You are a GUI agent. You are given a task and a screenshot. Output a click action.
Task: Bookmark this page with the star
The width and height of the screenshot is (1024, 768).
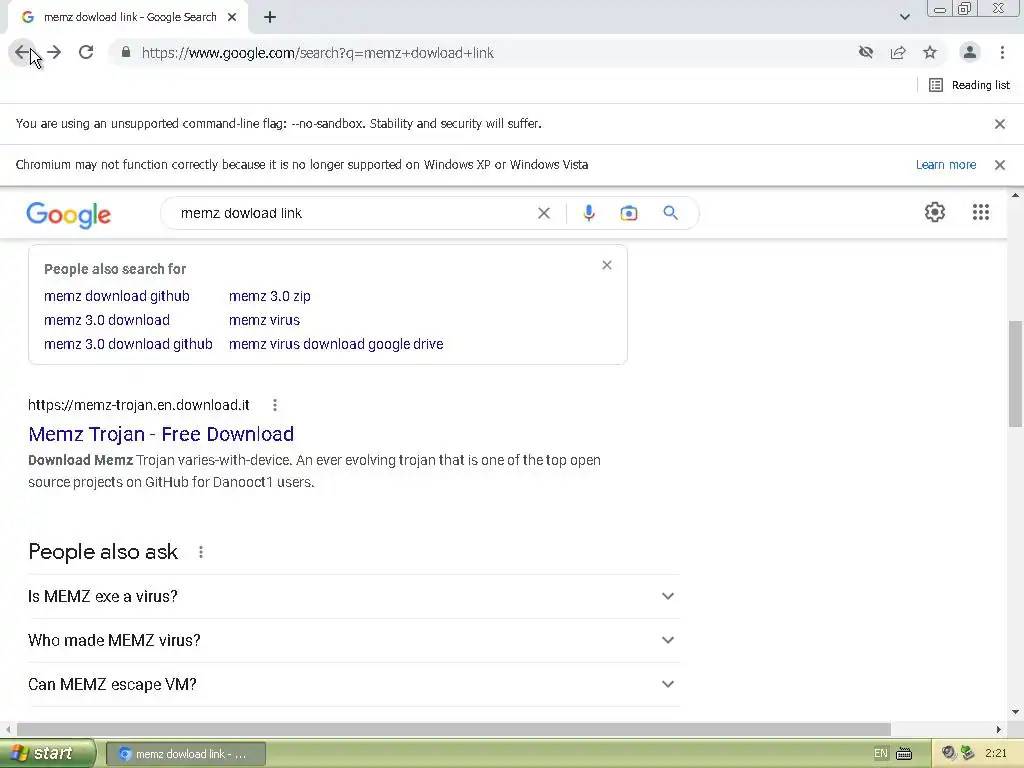point(930,52)
